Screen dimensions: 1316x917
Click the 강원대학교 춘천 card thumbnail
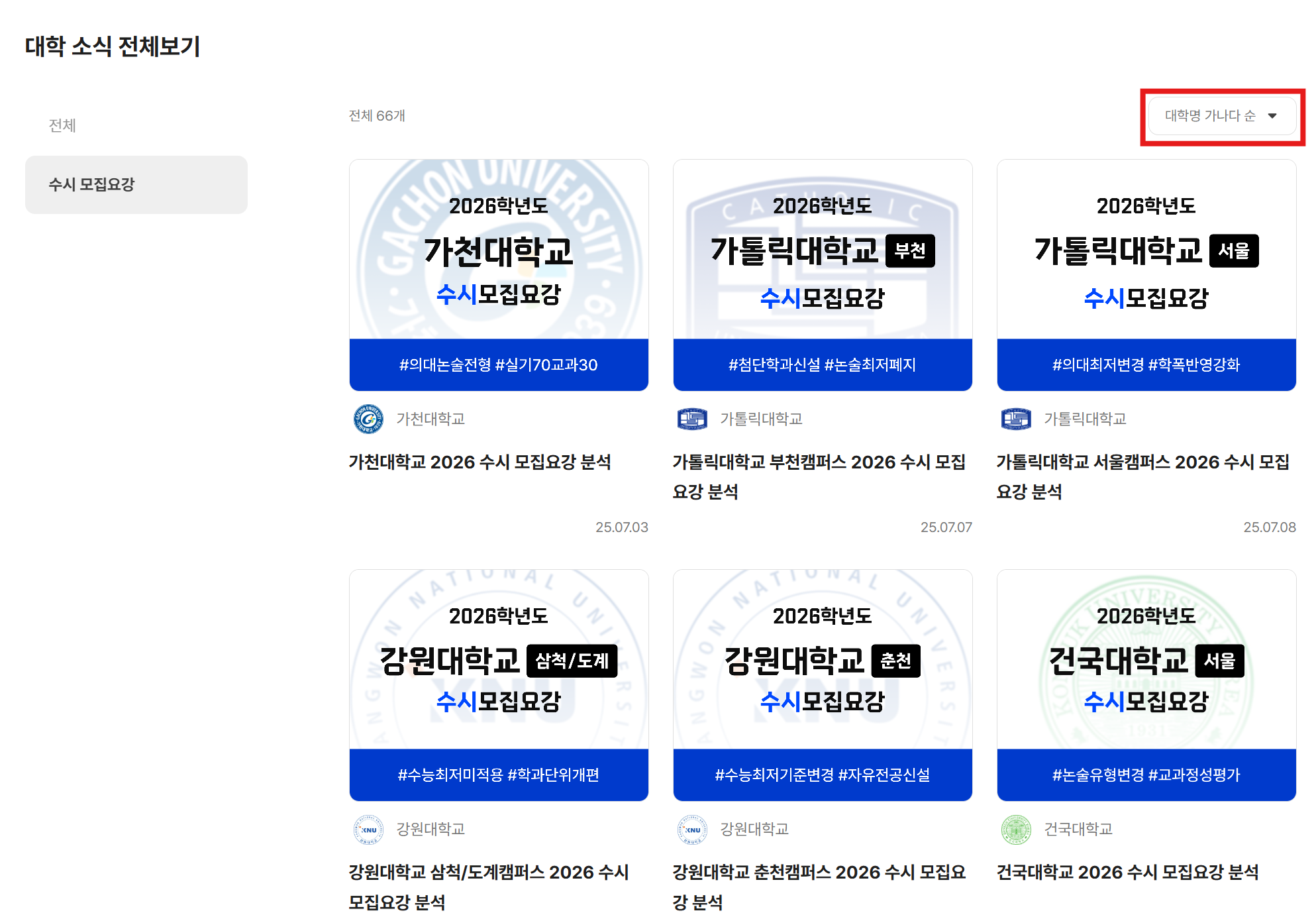pos(823,684)
